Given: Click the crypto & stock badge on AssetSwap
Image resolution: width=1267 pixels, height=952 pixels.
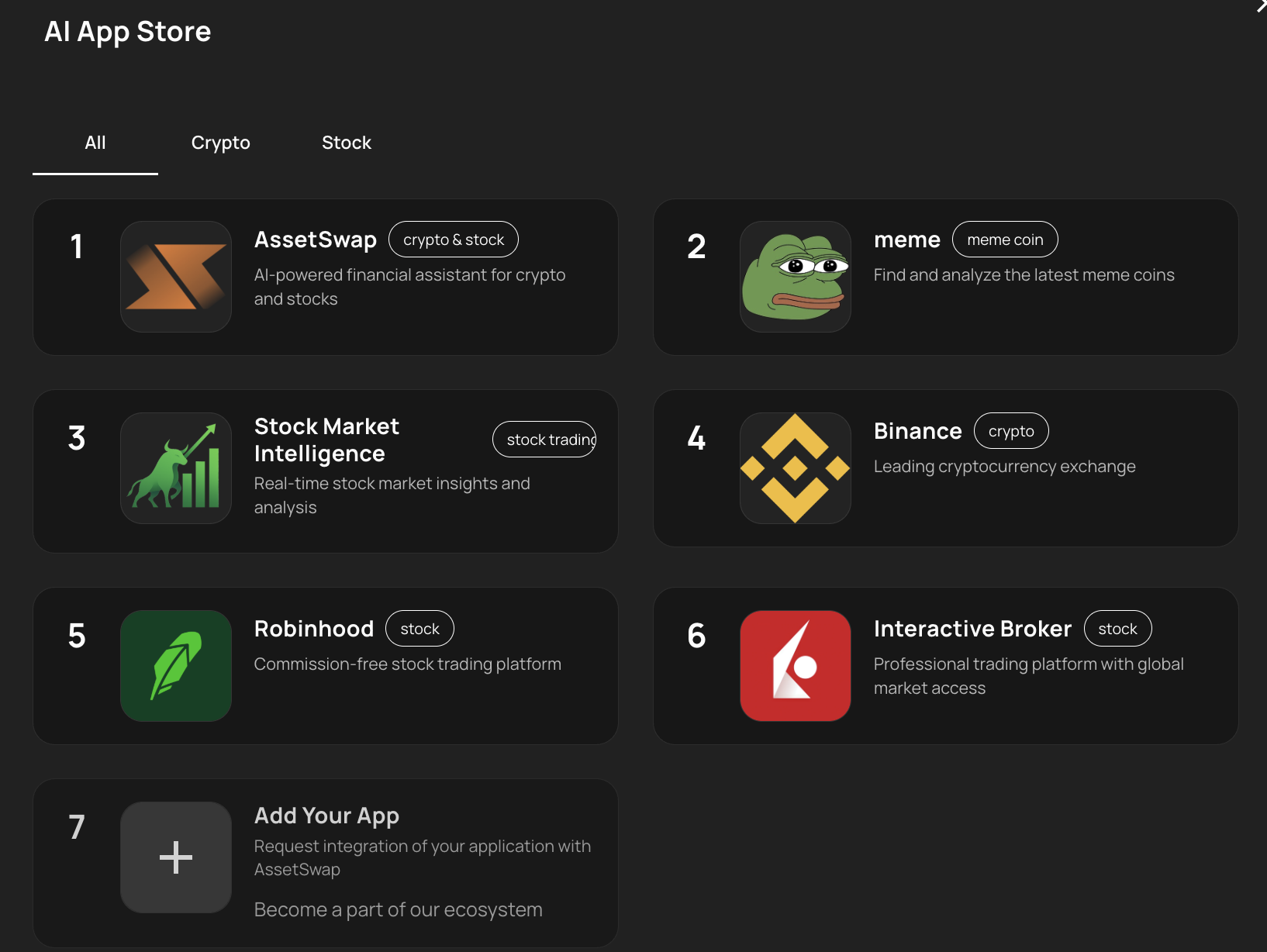Looking at the screenshot, I should click(453, 239).
